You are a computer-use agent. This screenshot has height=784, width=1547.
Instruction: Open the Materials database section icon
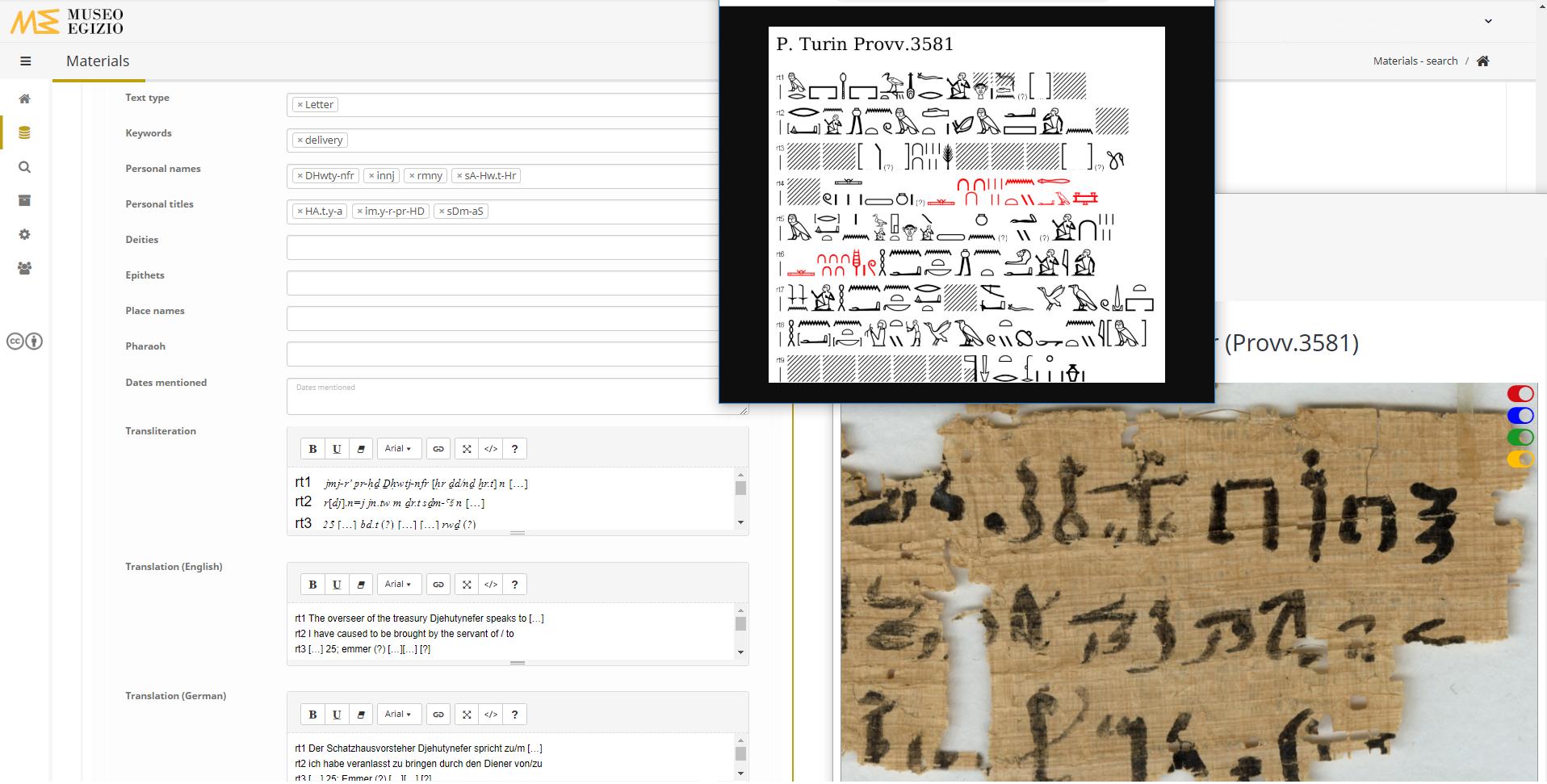[x=24, y=132]
